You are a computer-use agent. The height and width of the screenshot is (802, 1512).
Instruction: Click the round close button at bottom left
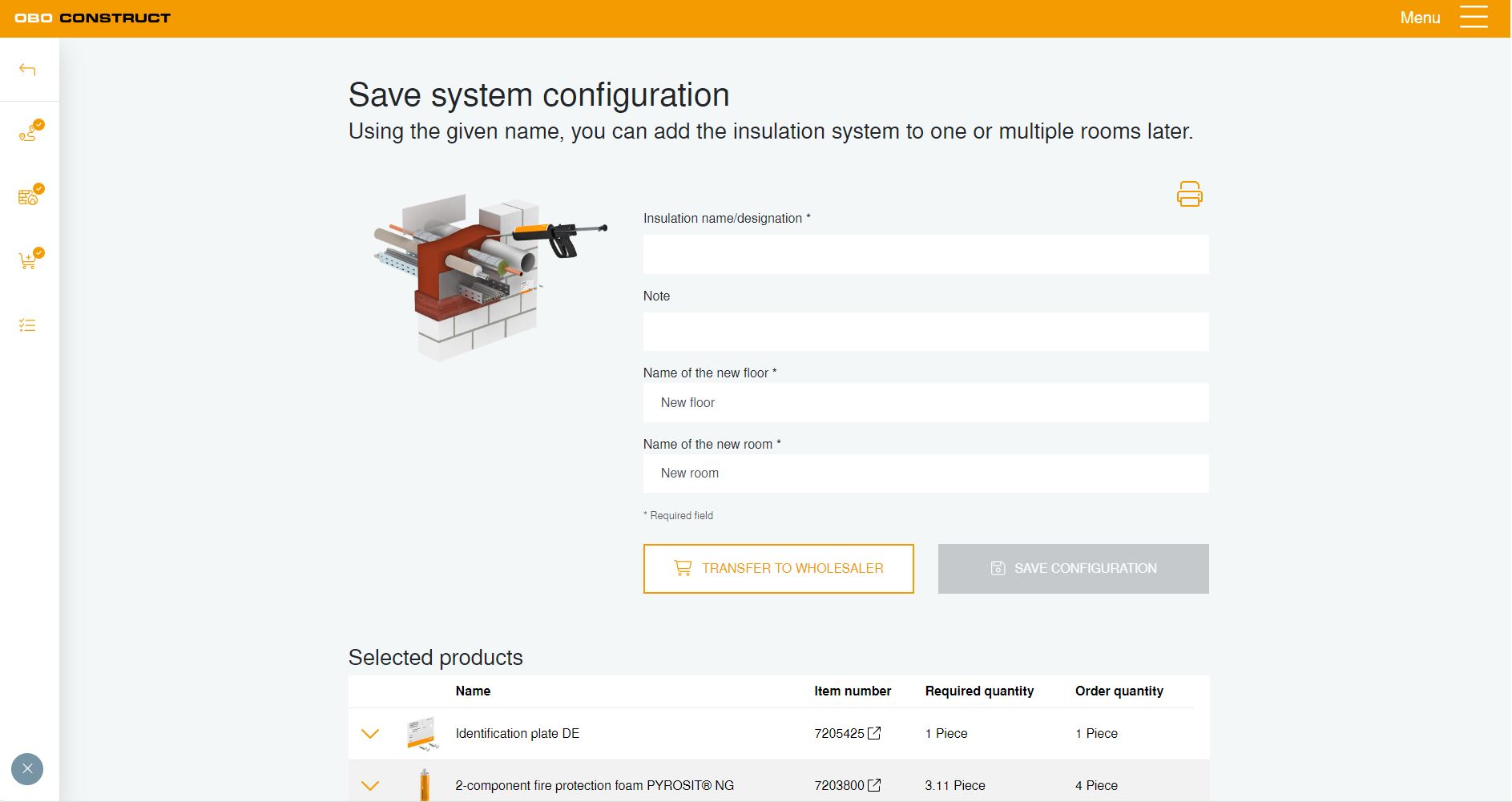(x=27, y=769)
